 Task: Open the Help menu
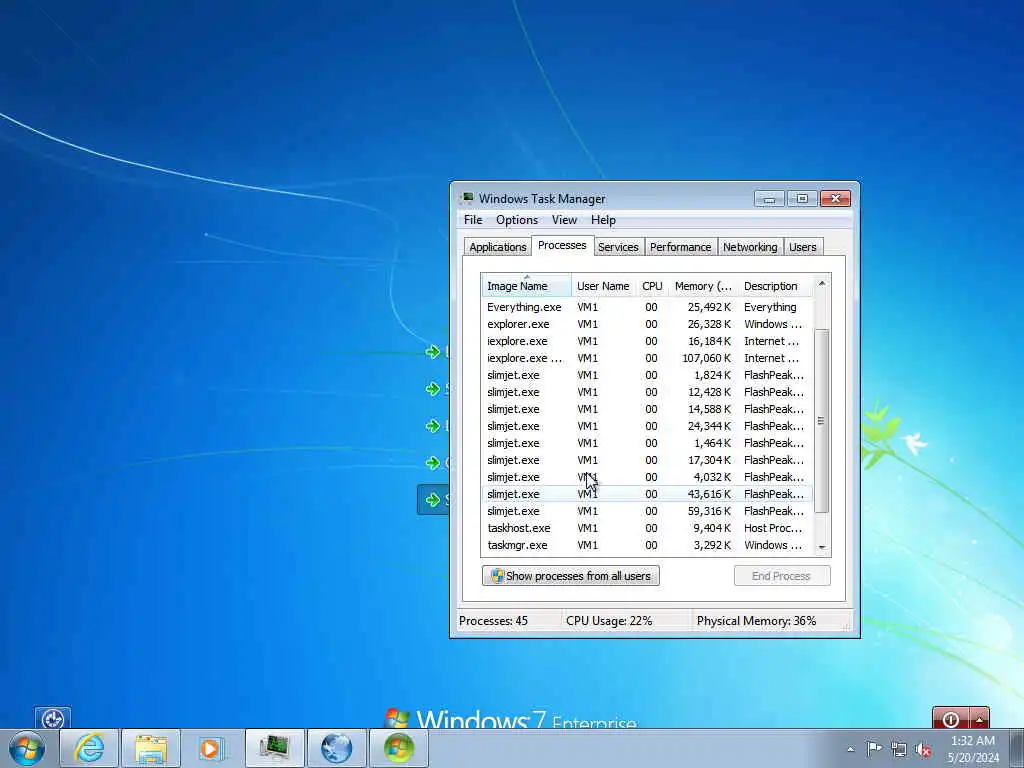603,220
